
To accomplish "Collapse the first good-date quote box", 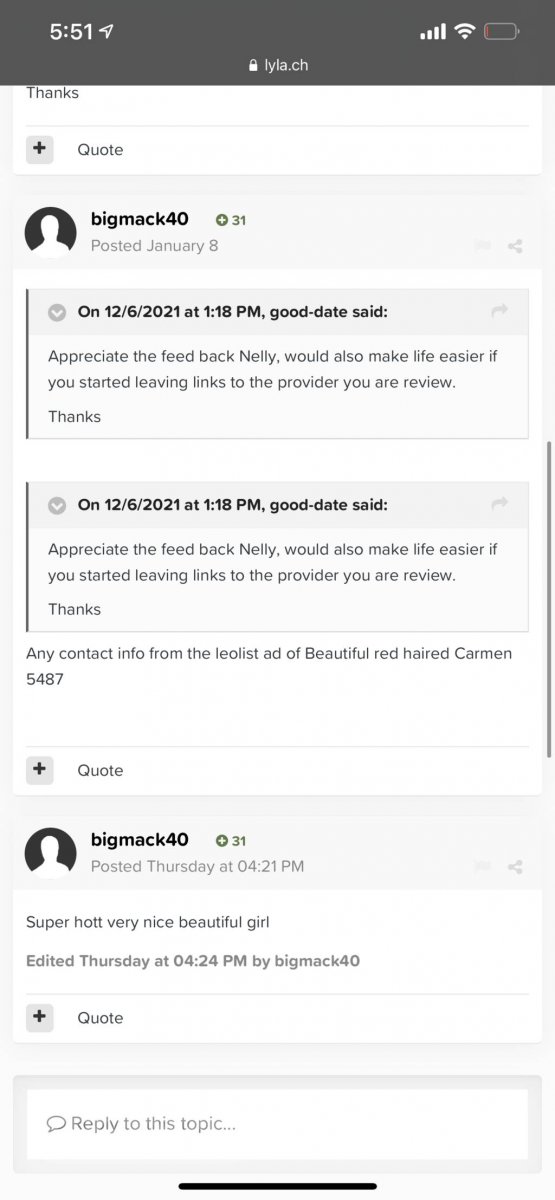I will pos(57,312).
